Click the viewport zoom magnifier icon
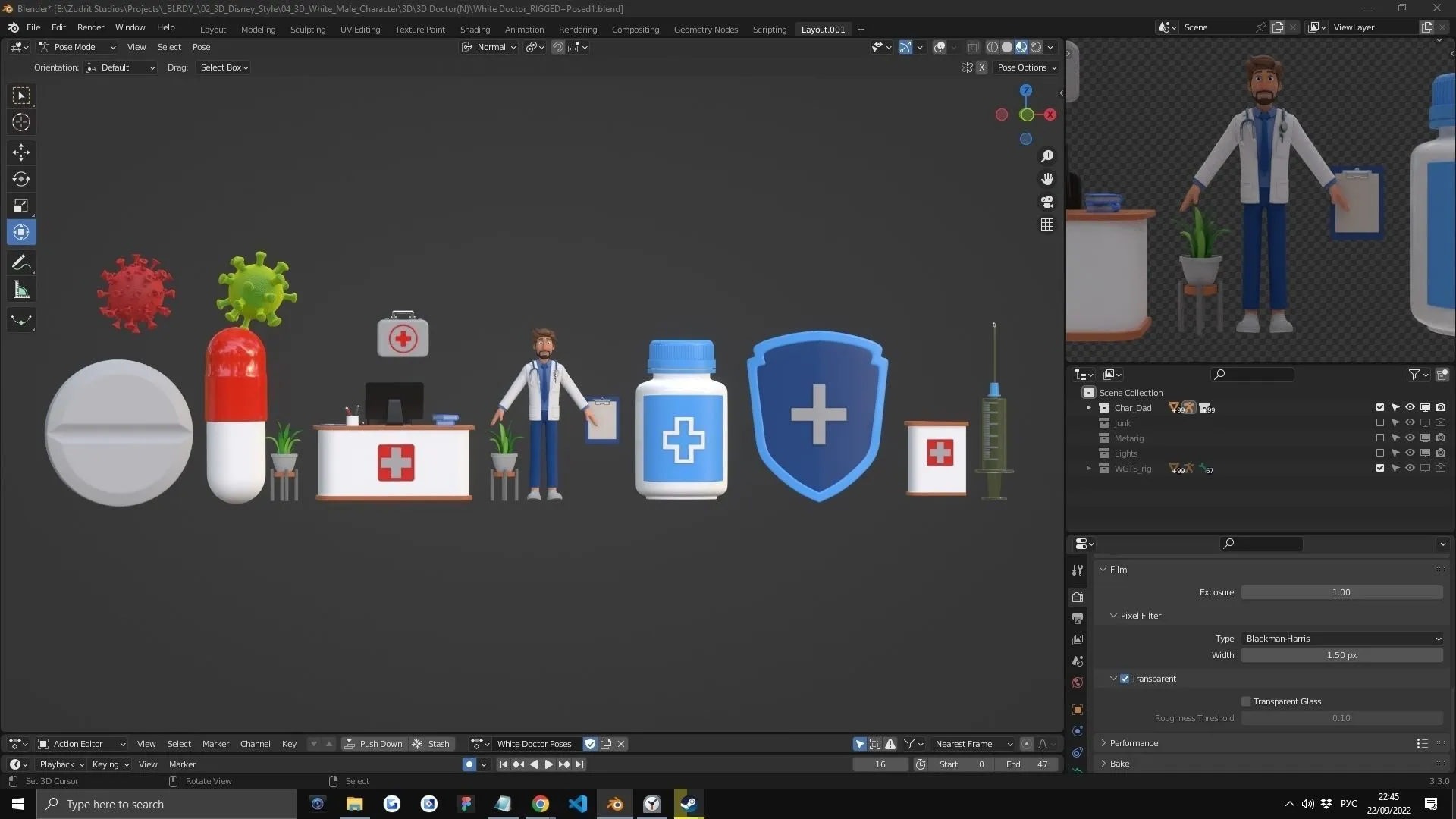The image size is (1456, 819). coord(1046,156)
